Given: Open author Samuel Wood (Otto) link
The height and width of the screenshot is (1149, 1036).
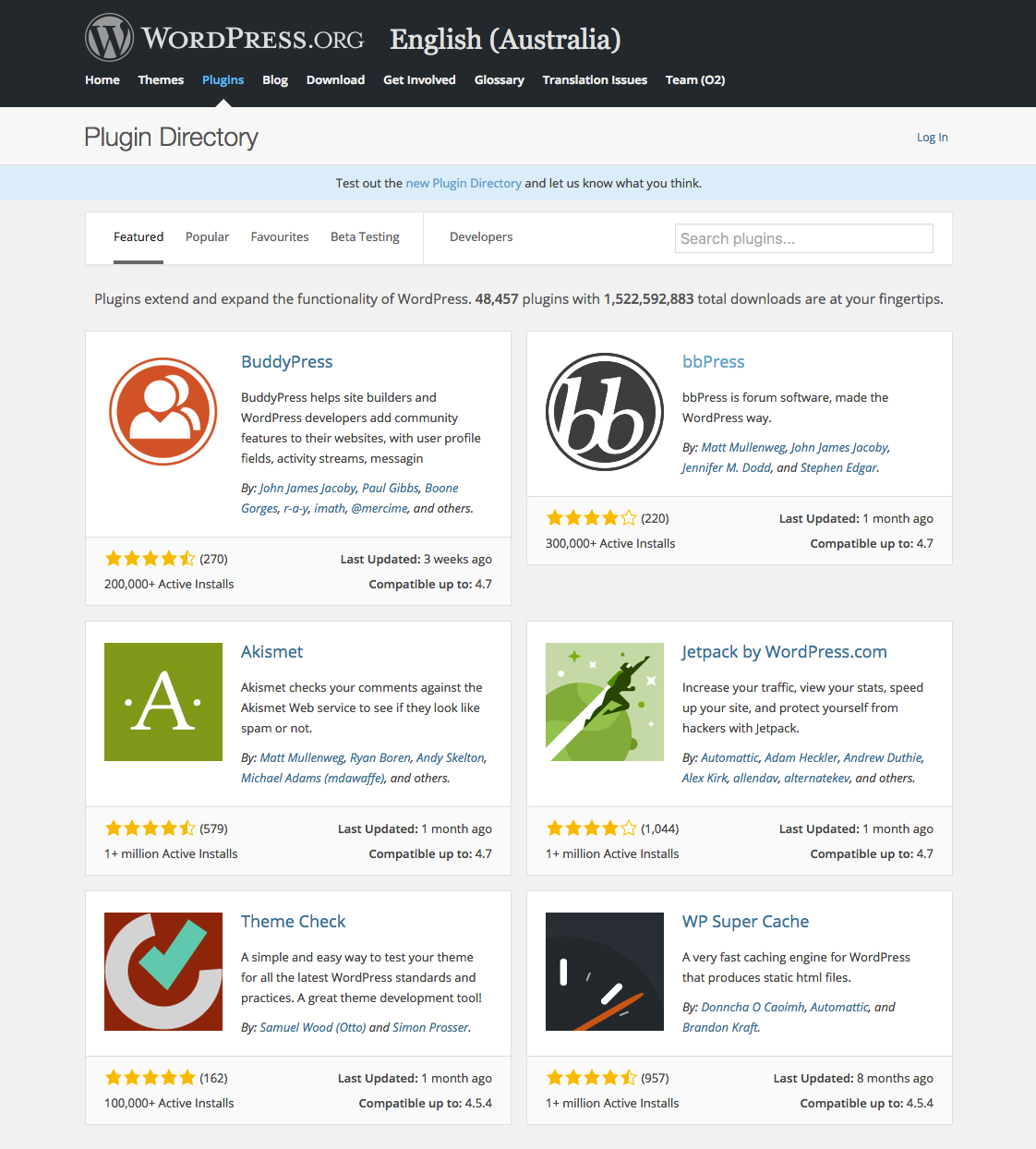Looking at the screenshot, I should 312,1028.
